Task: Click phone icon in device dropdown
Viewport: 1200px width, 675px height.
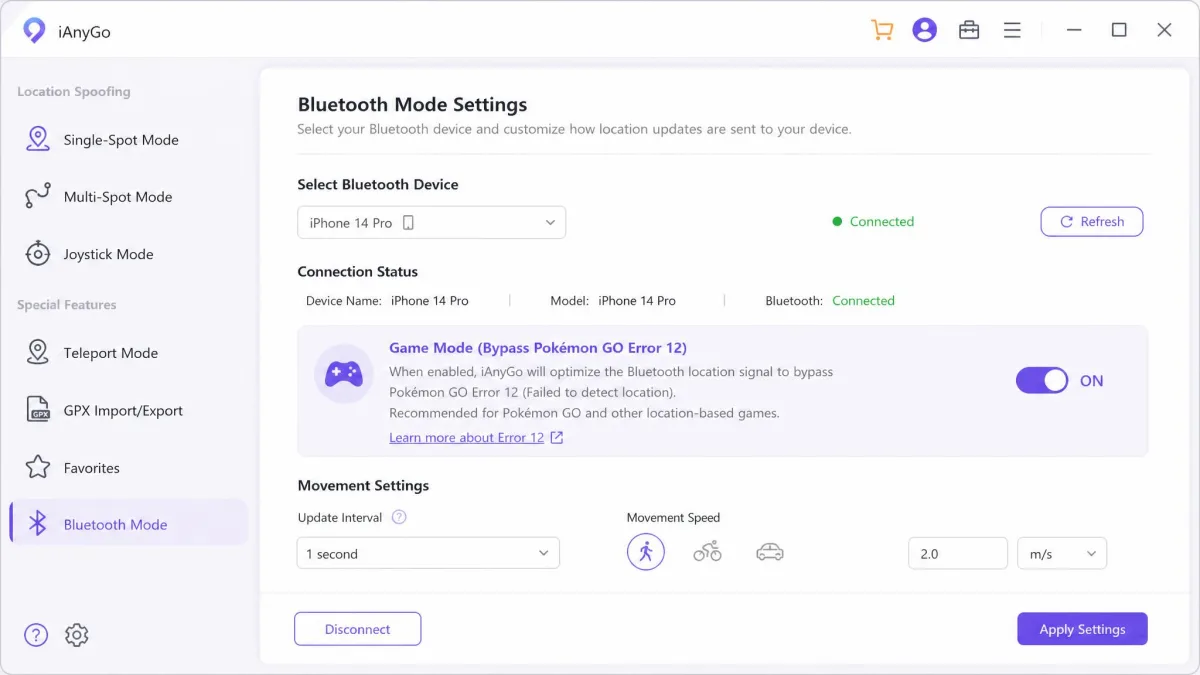Action: 408,223
